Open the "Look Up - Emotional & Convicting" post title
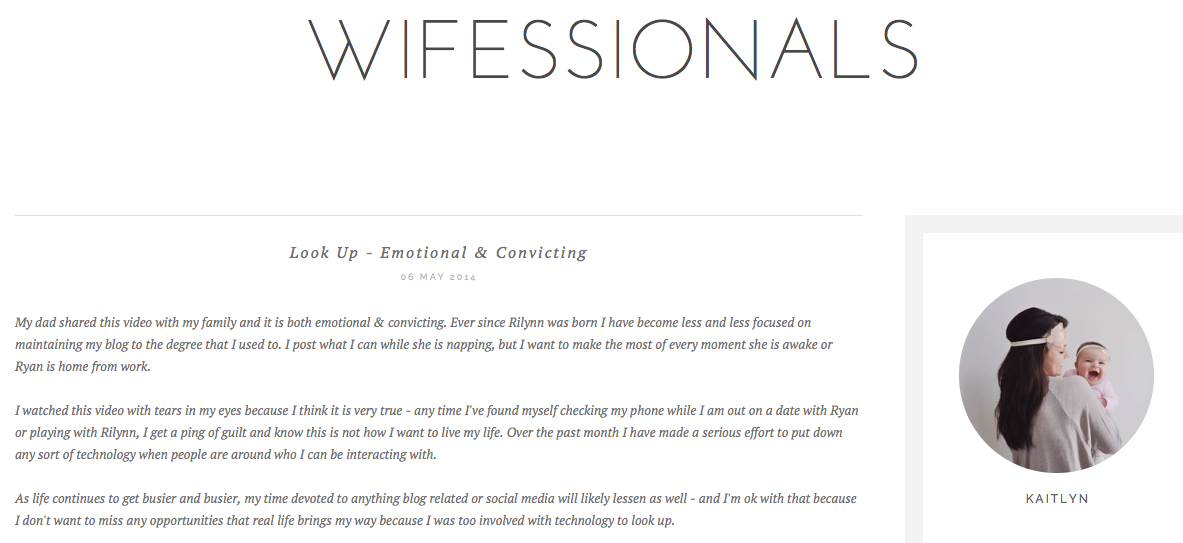The image size is (1183, 543). [438, 253]
